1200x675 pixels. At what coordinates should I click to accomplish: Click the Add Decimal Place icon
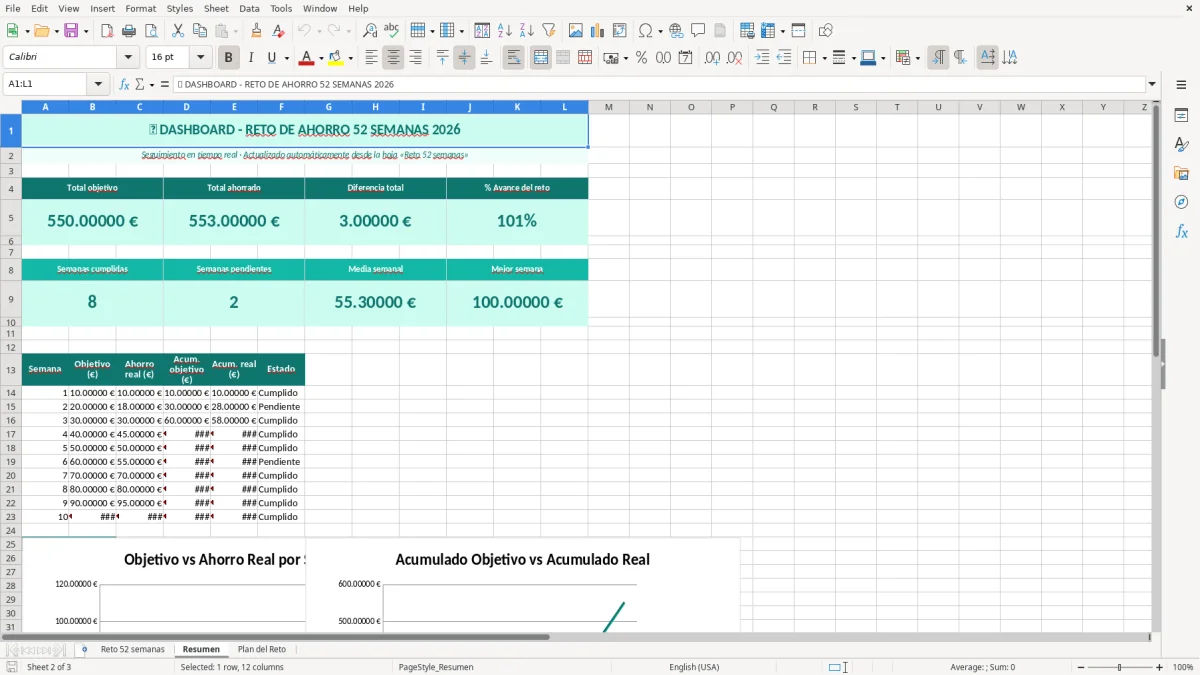[x=713, y=58]
